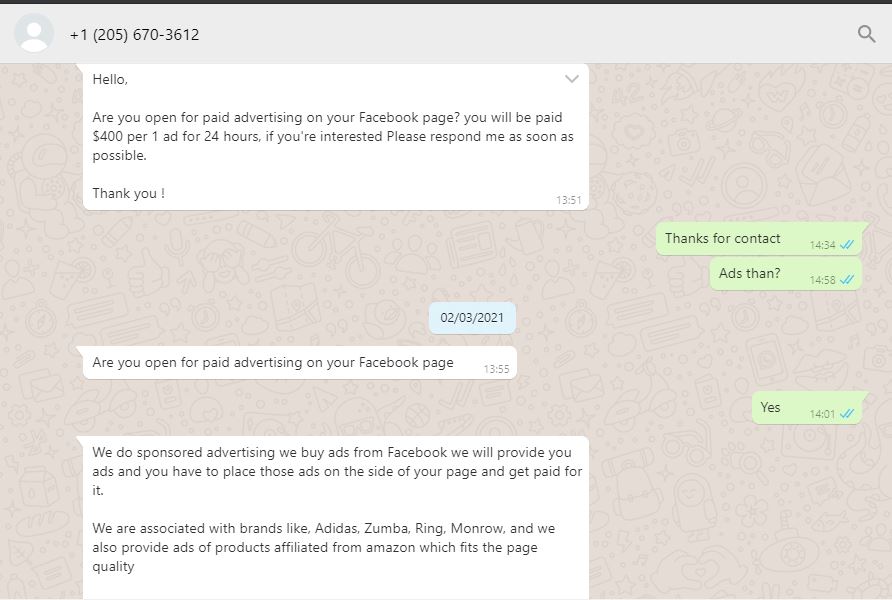Click the "Thank you !" line

click(129, 193)
